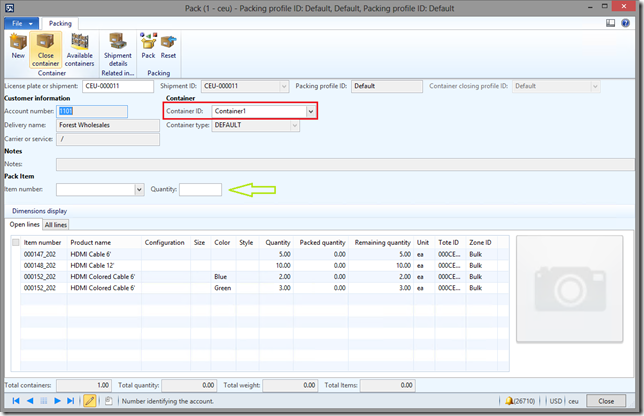This screenshot has height=416, width=644.
Task: Click the Reset icon in ribbon
Action: point(168,46)
